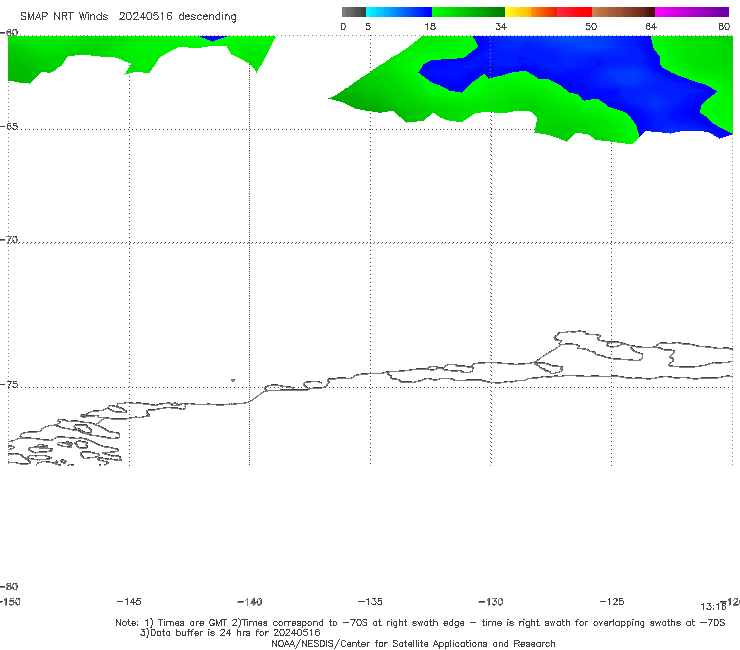Click the color scale label 64
The height and width of the screenshot is (650, 740).
click(x=651, y=26)
